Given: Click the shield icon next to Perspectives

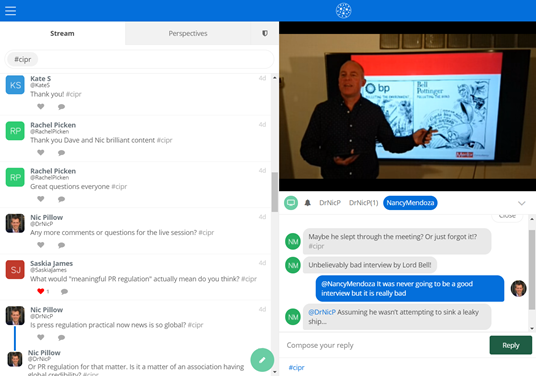Looking at the screenshot, I should [265, 33].
